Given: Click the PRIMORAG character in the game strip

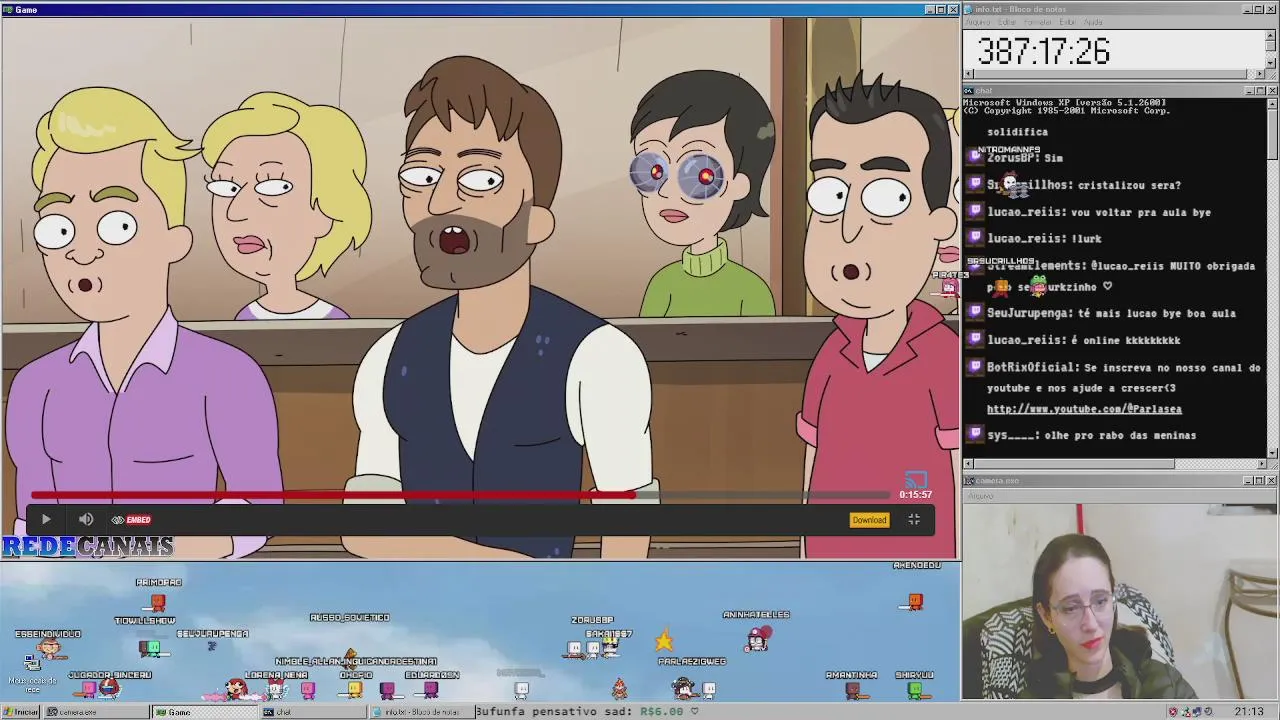Looking at the screenshot, I should (x=158, y=601).
